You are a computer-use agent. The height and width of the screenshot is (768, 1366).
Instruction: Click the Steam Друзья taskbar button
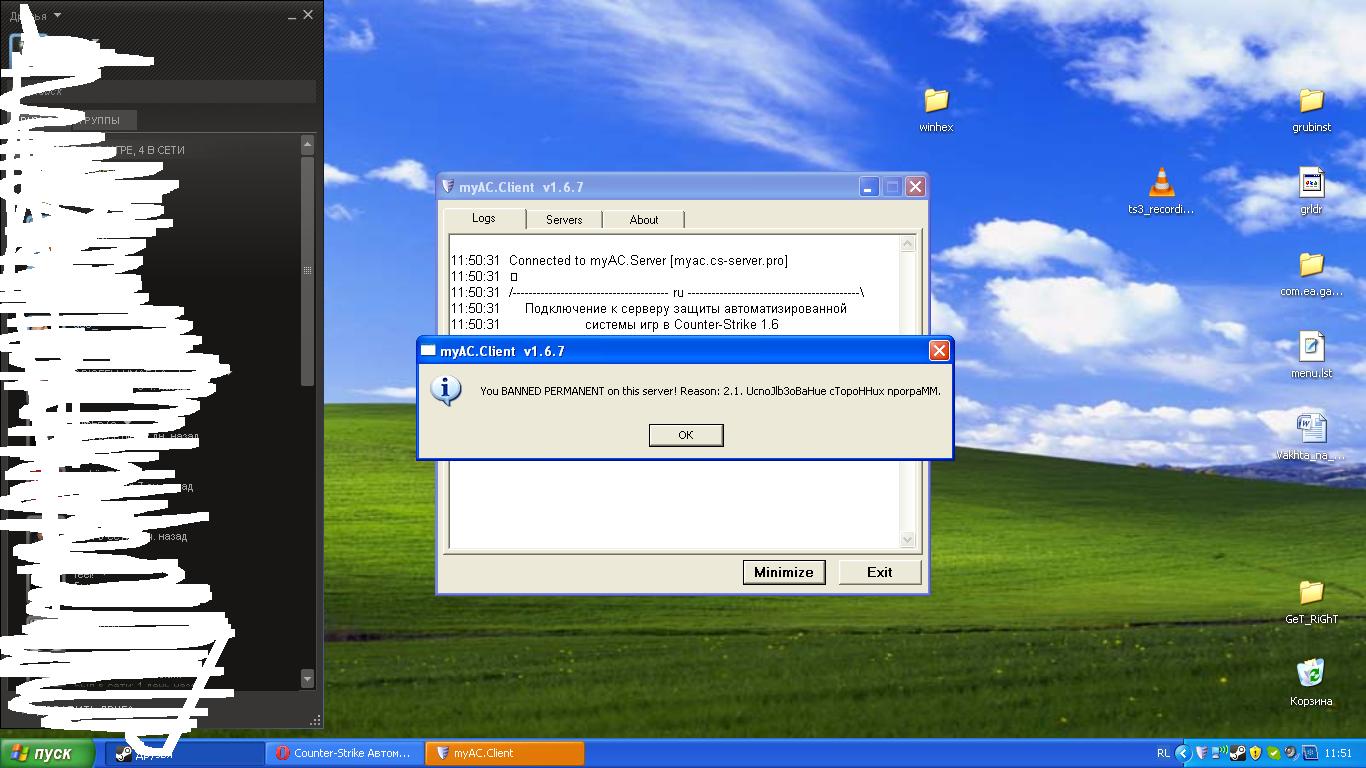point(184,753)
